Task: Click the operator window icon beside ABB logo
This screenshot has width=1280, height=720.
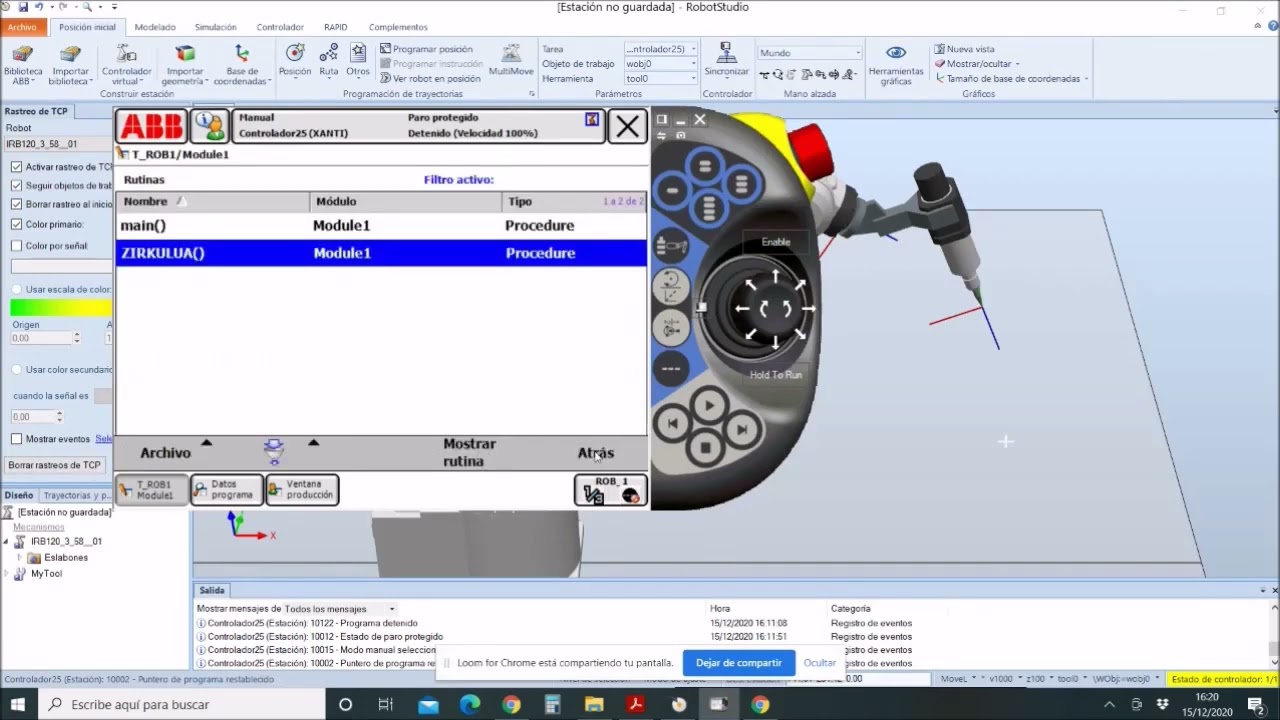Action: point(210,126)
